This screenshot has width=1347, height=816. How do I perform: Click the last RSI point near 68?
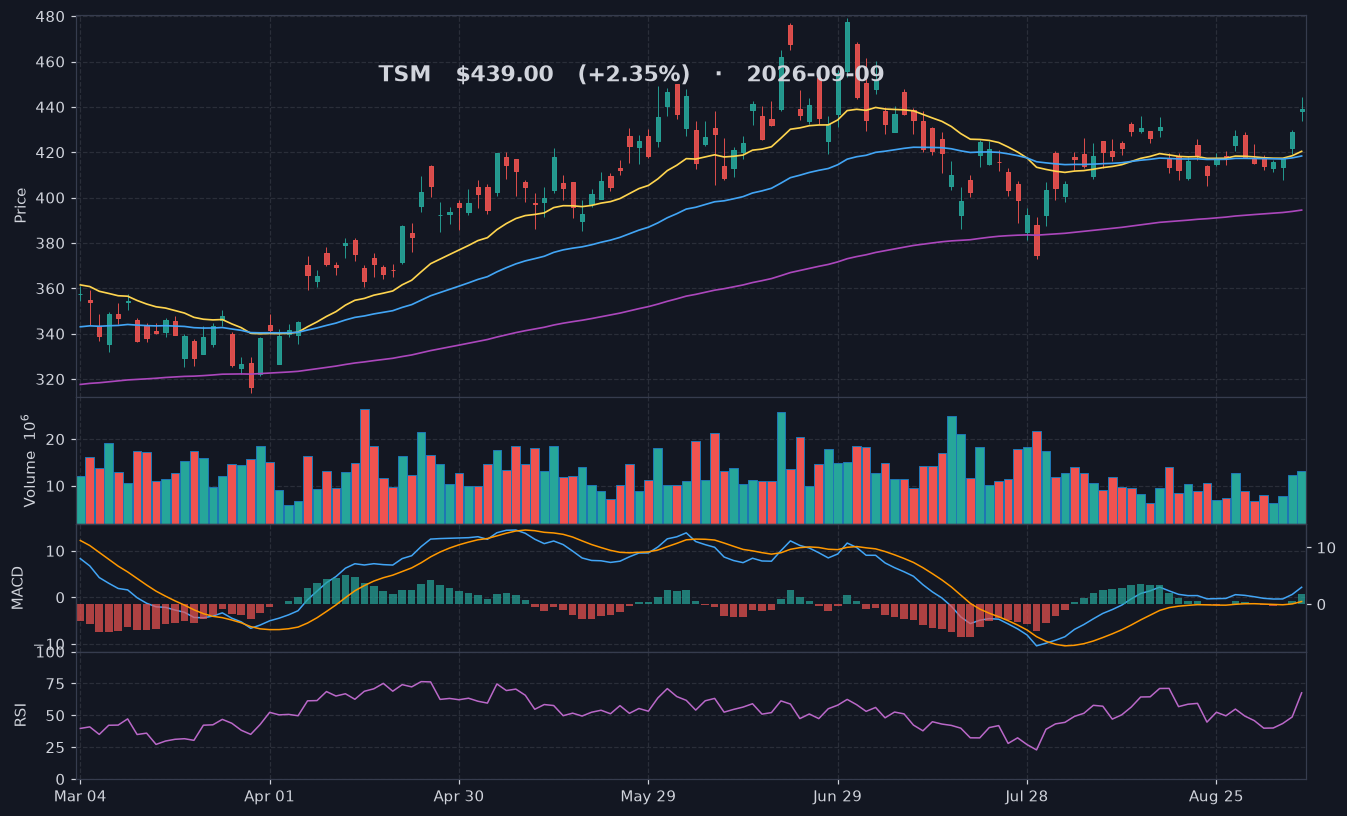(1302, 693)
